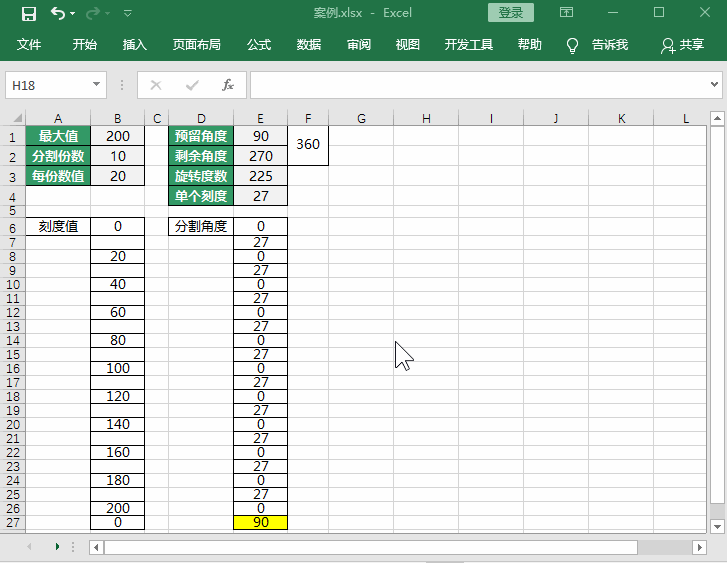Click the Save icon in quick access toolbar
The width and height of the screenshot is (727, 563).
point(29,13)
